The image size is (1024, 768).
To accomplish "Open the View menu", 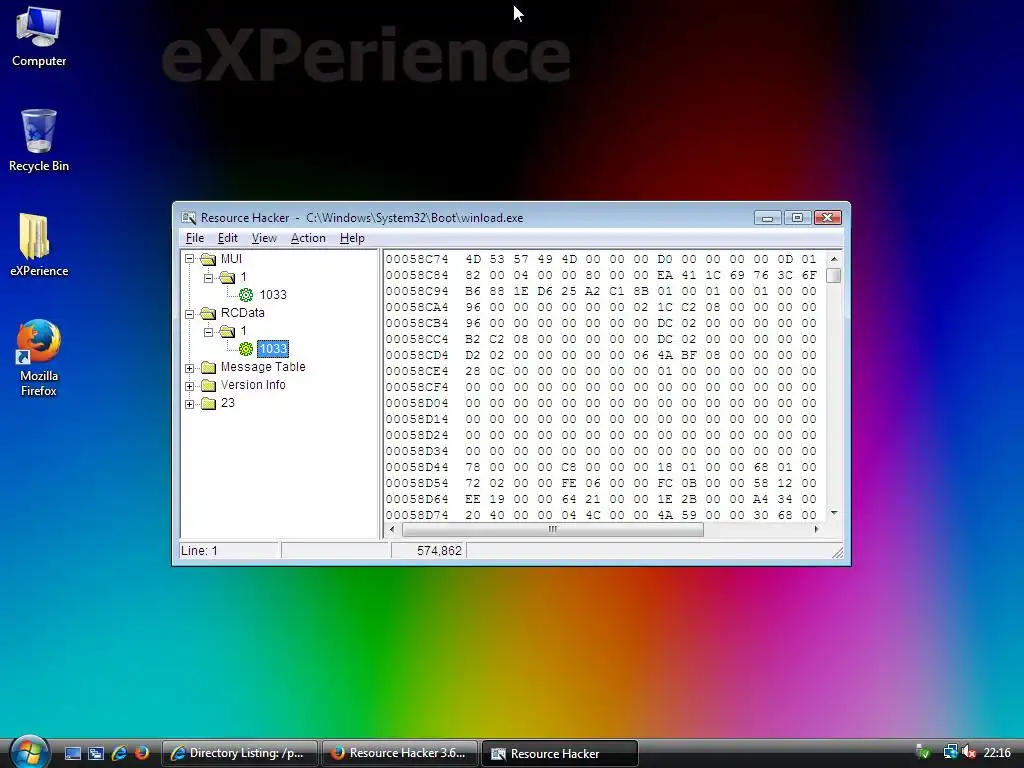I will click(x=264, y=238).
